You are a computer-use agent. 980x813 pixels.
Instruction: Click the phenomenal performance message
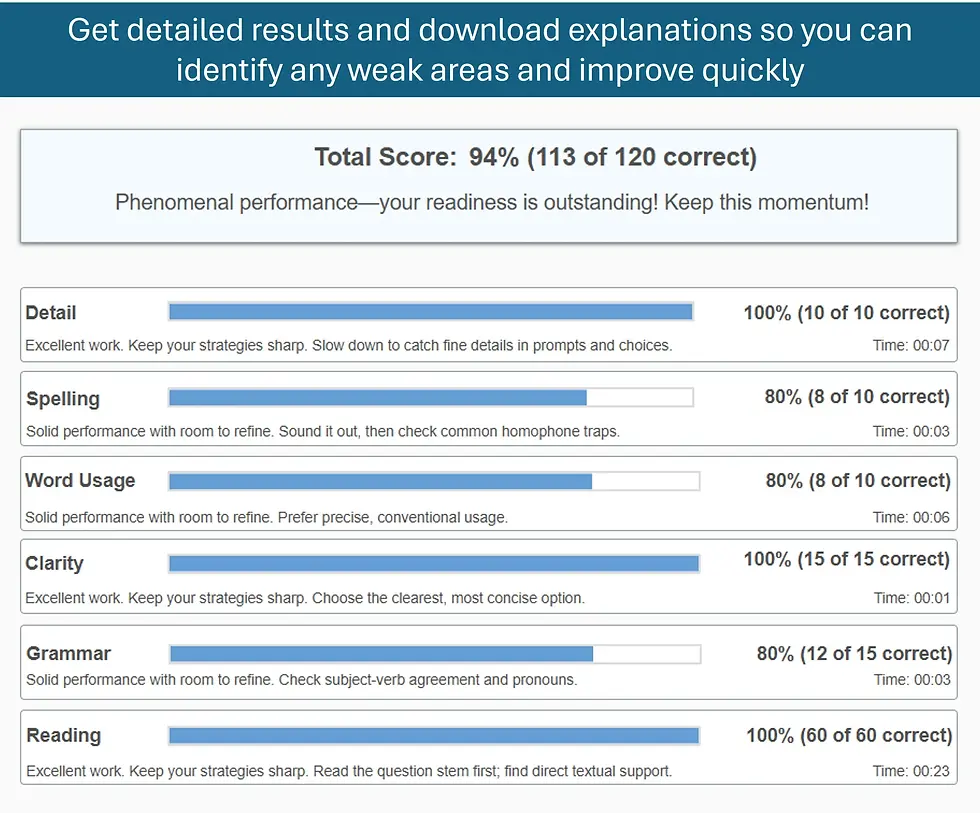(490, 202)
